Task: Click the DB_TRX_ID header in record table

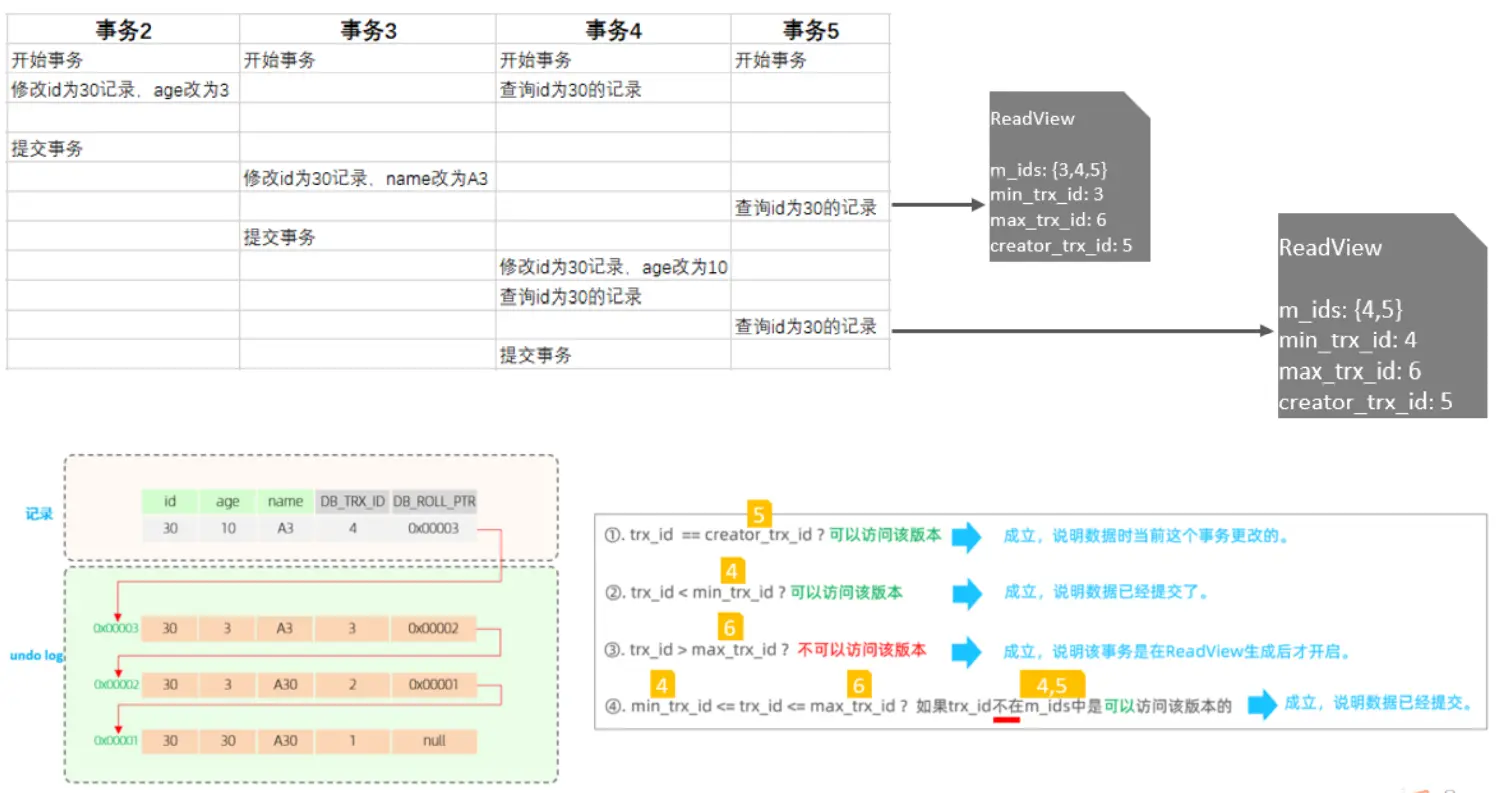Action: pyautogui.click(x=352, y=503)
